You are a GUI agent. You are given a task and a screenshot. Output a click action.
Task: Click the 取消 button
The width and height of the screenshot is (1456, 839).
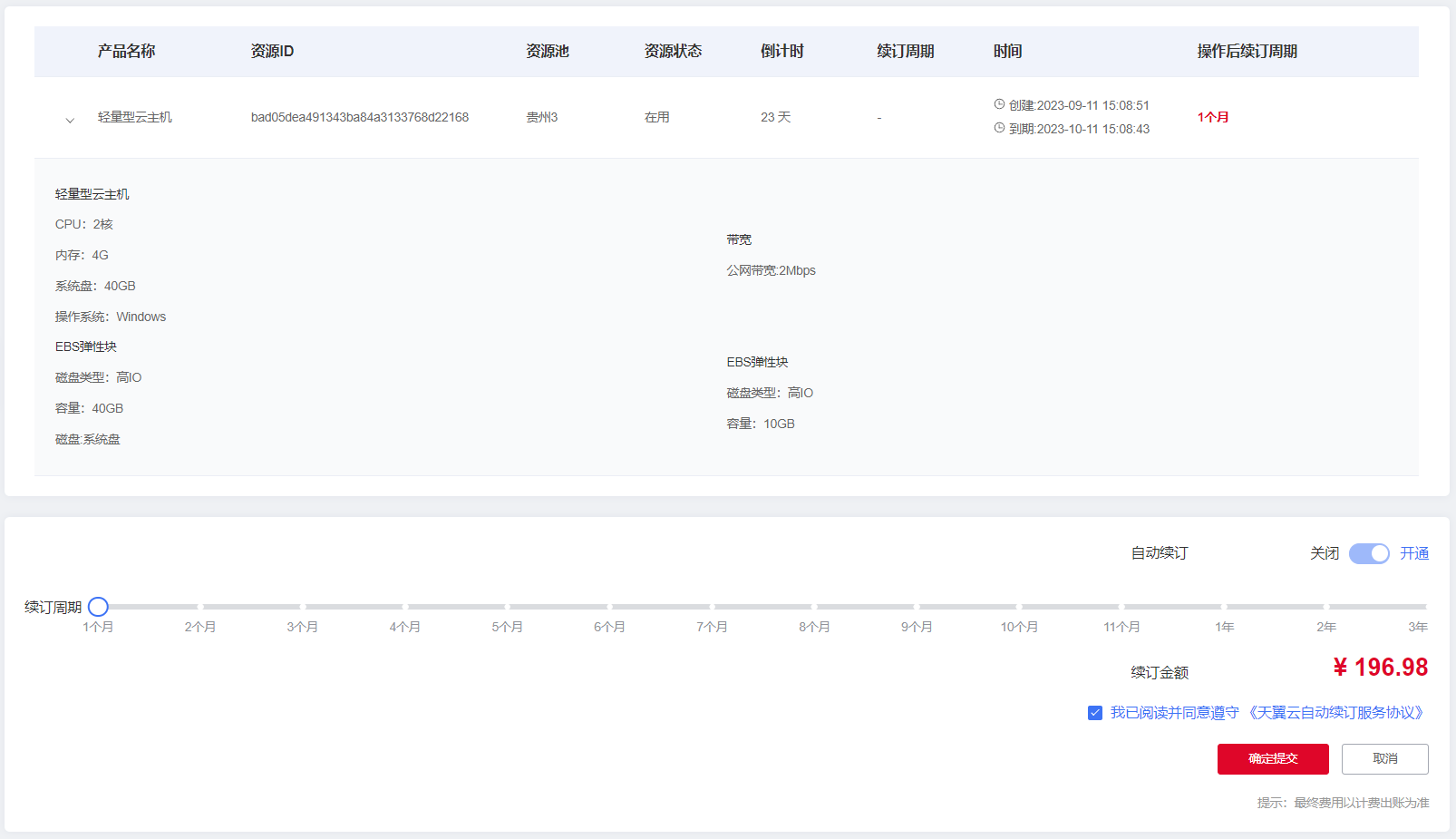(1384, 758)
